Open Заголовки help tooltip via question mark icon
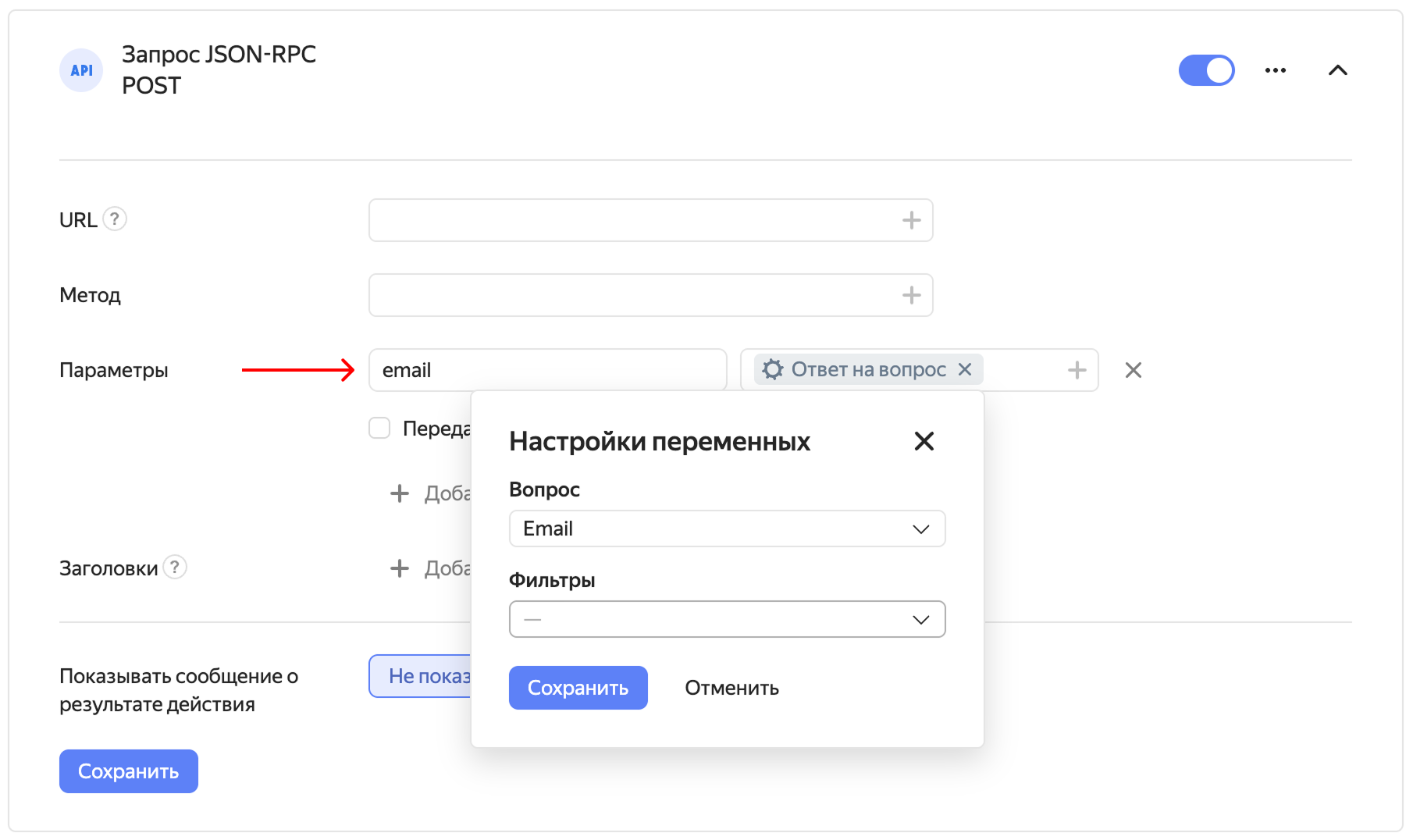Image resolution: width=1413 pixels, height=840 pixels. point(176,568)
